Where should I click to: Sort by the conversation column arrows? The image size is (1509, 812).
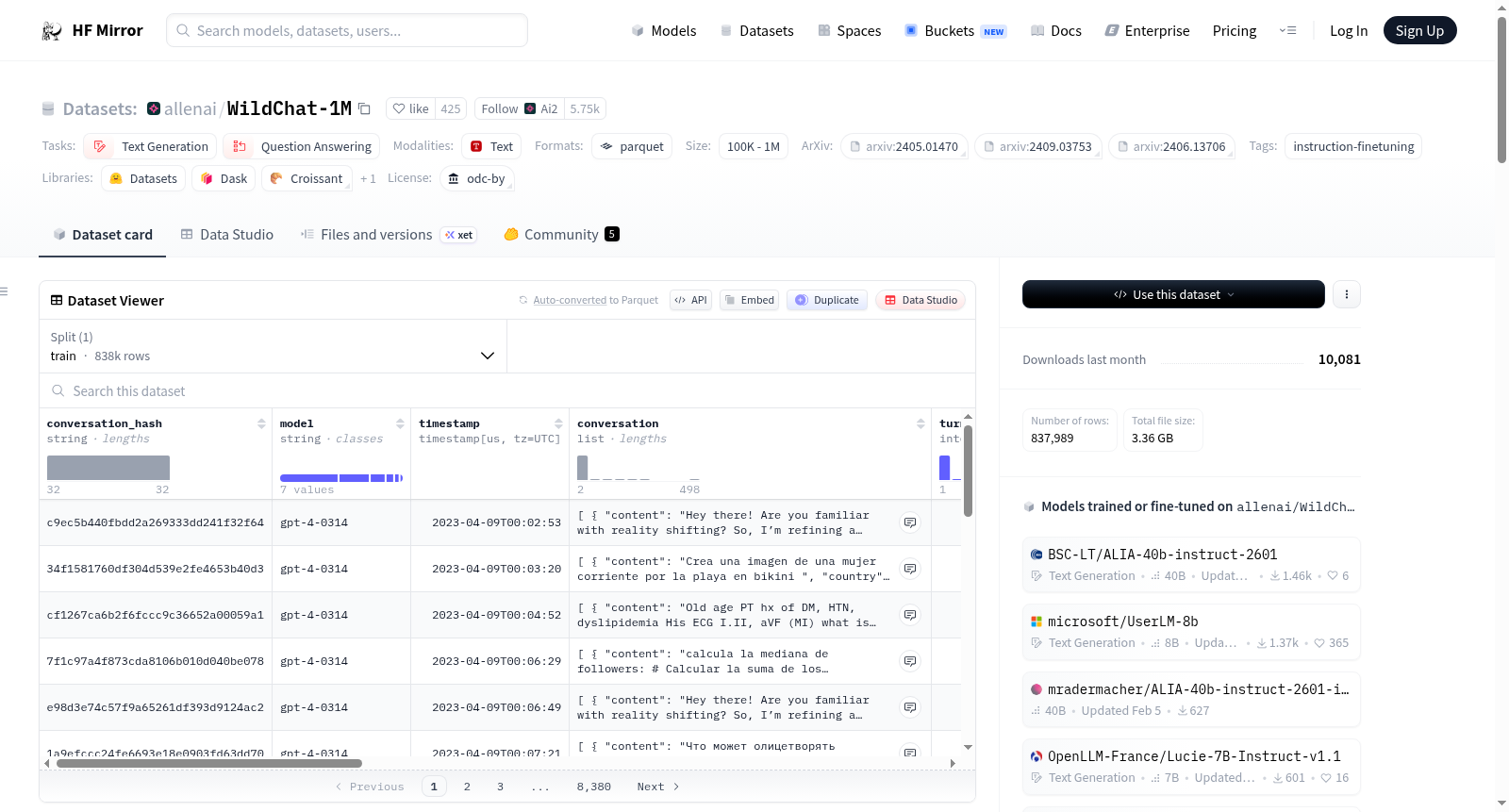(920, 423)
